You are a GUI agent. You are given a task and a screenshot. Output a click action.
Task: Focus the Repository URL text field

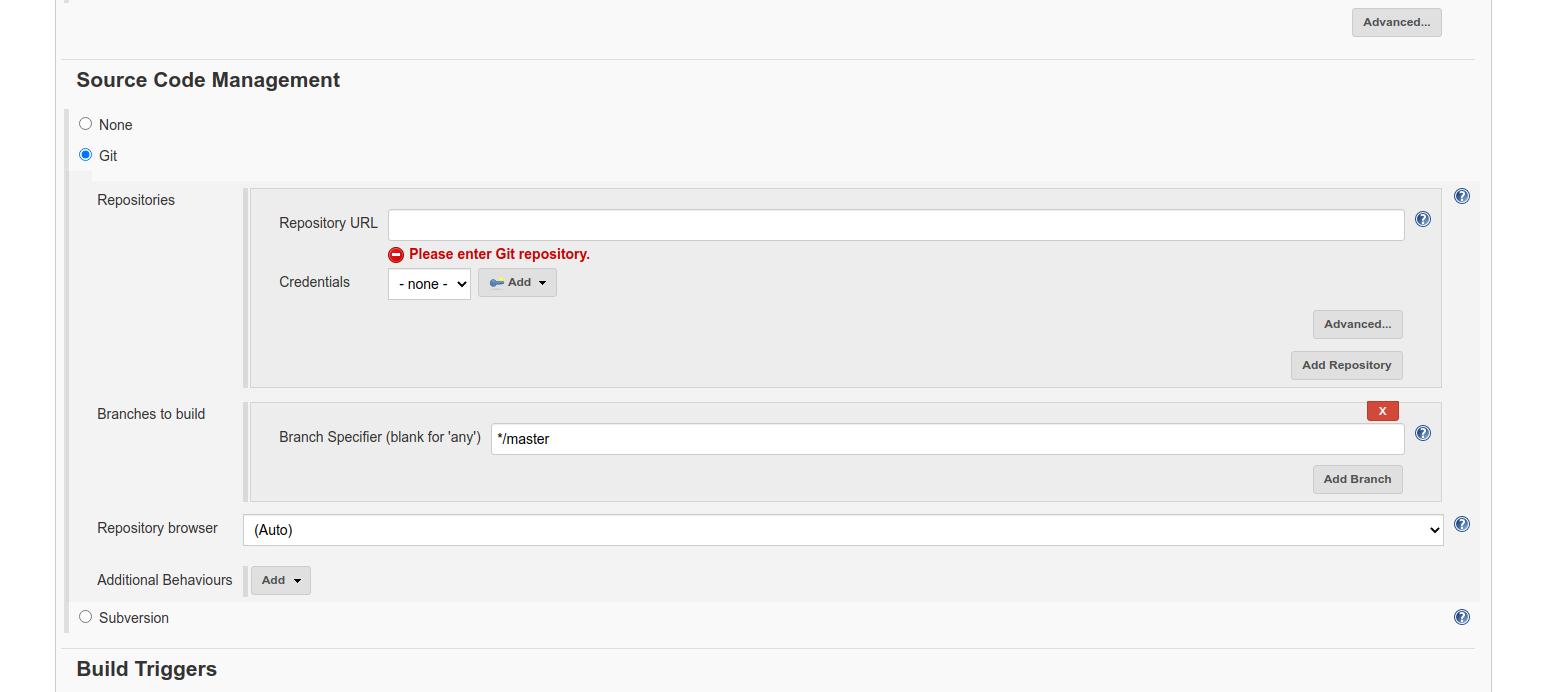coord(895,225)
